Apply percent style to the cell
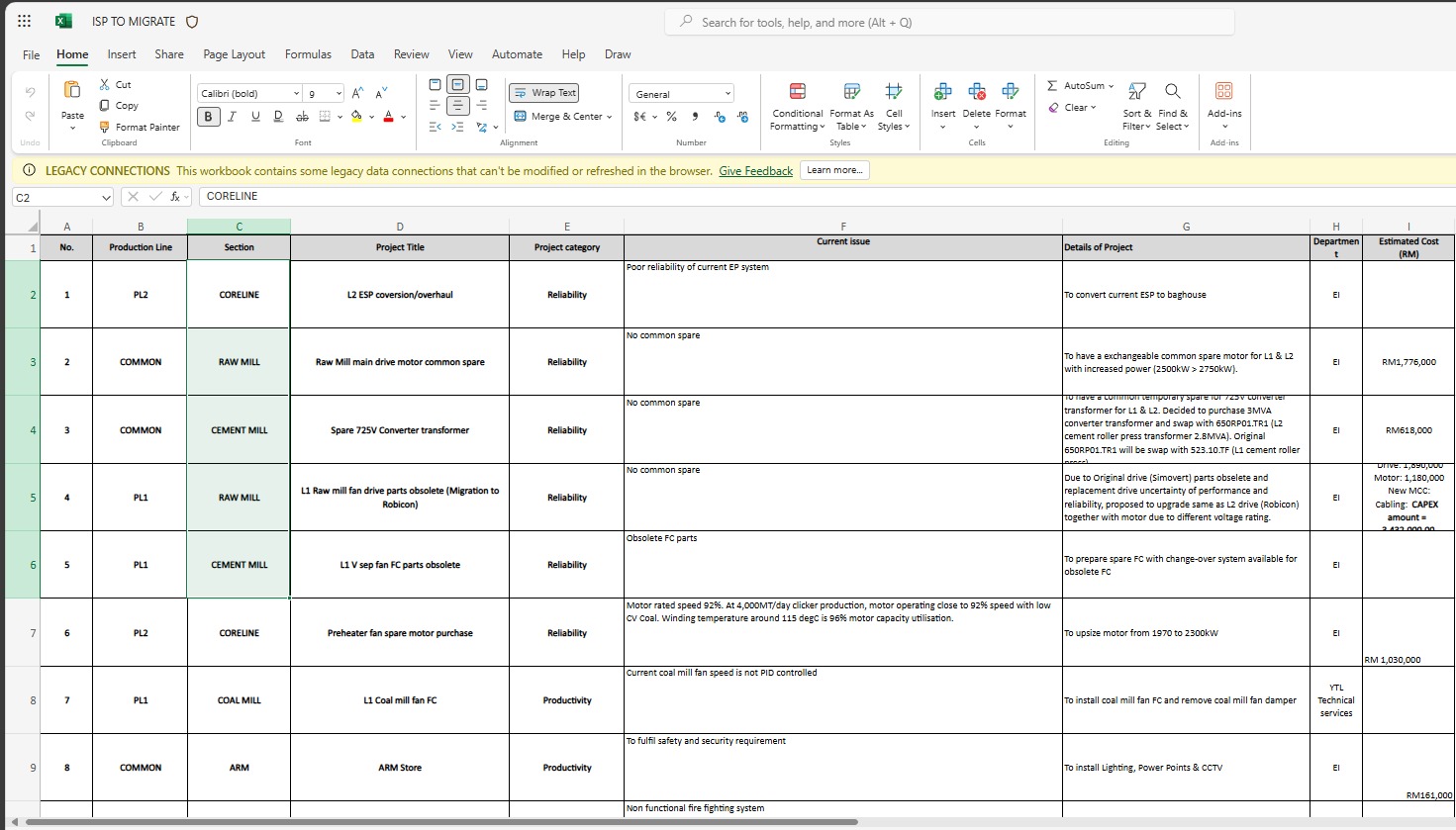1456x830 pixels. (671, 117)
